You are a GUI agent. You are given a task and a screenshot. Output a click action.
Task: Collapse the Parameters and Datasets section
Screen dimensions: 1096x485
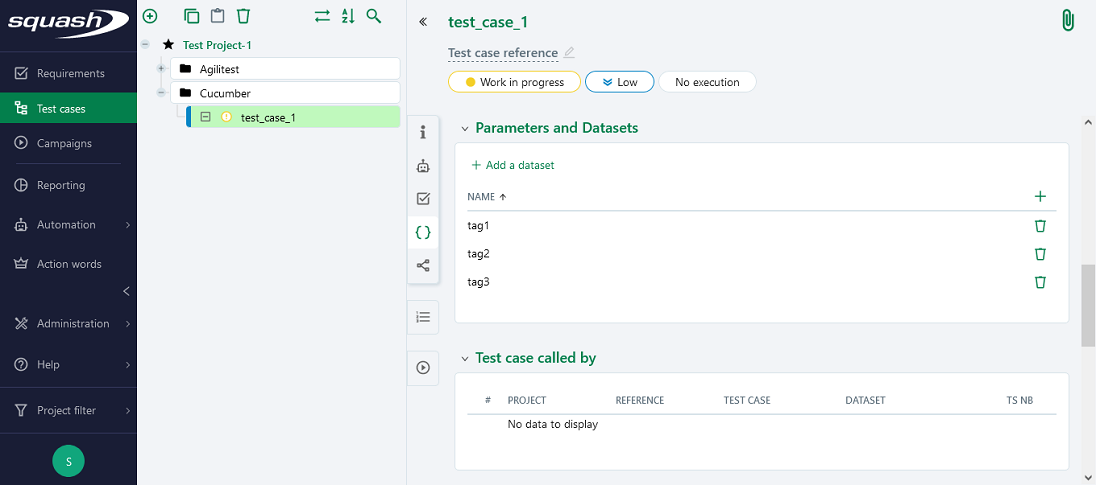[465, 129]
